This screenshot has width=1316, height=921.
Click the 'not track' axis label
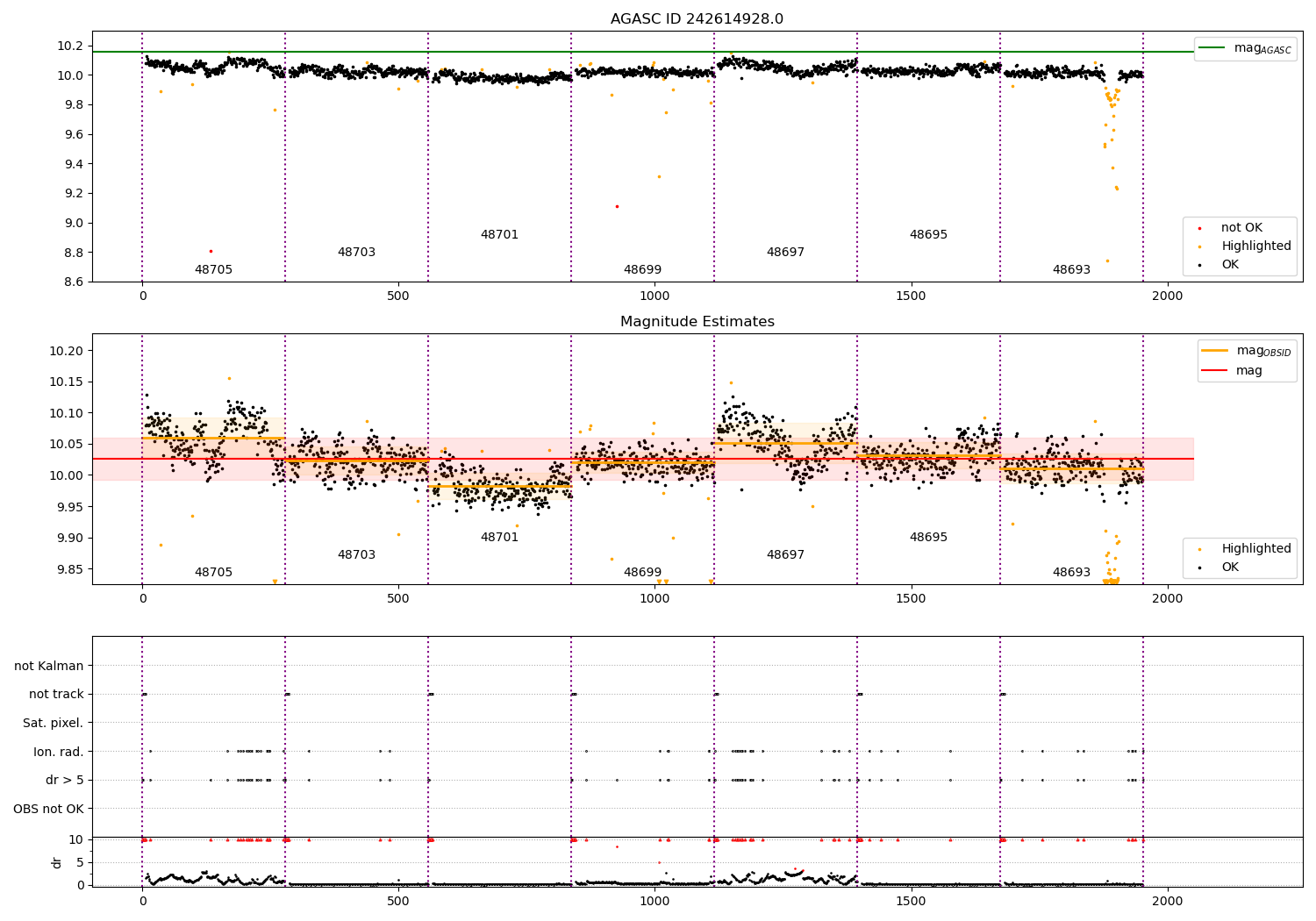56,694
